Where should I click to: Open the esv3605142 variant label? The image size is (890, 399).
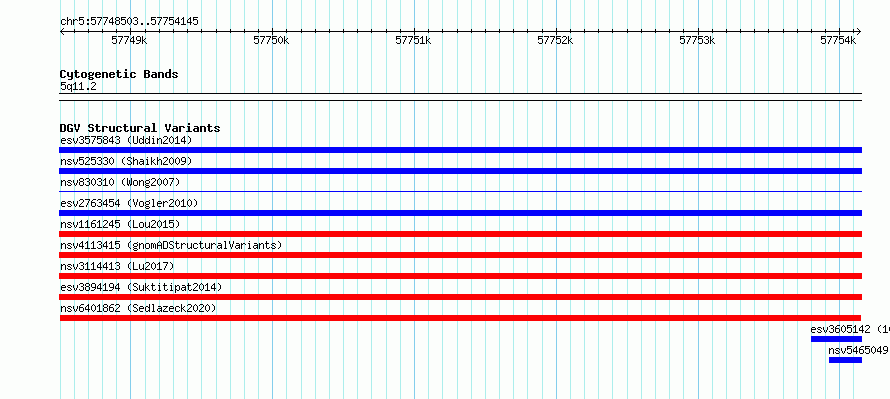850,329
